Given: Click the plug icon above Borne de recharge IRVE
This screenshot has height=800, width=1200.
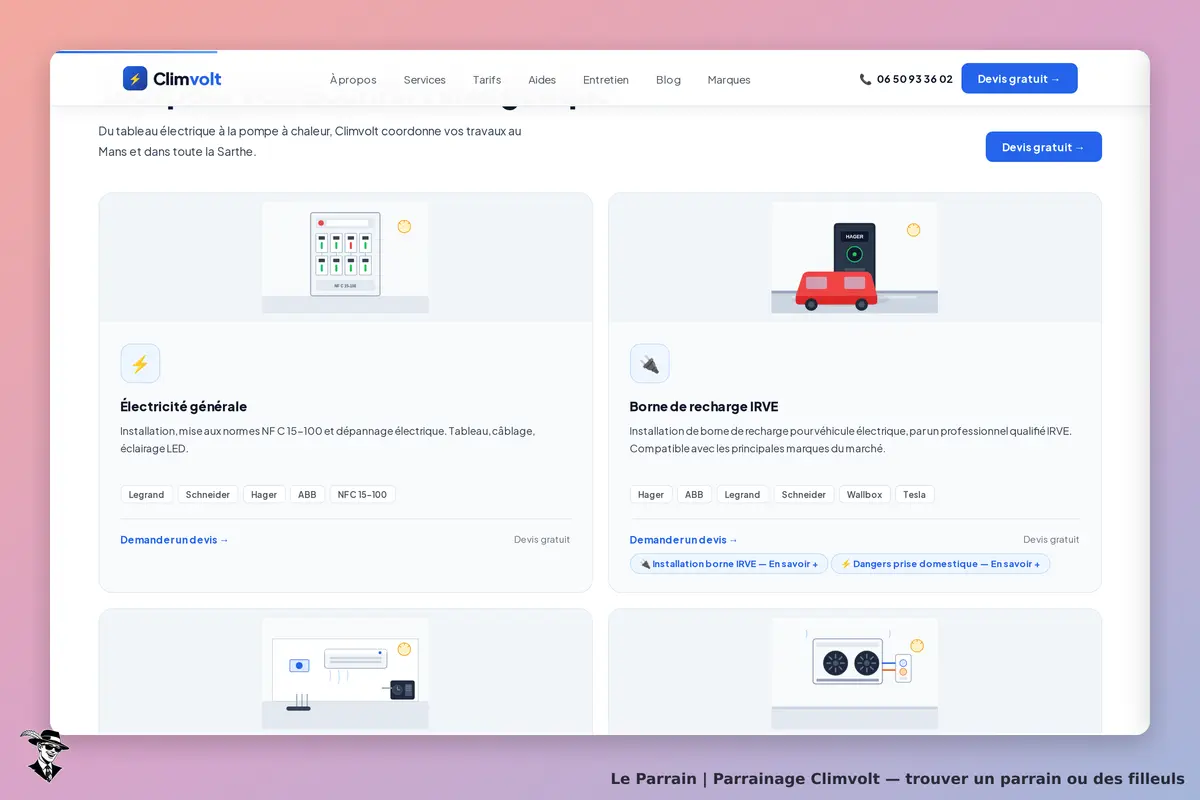Looking at the screenshot, I should (650, 363).
